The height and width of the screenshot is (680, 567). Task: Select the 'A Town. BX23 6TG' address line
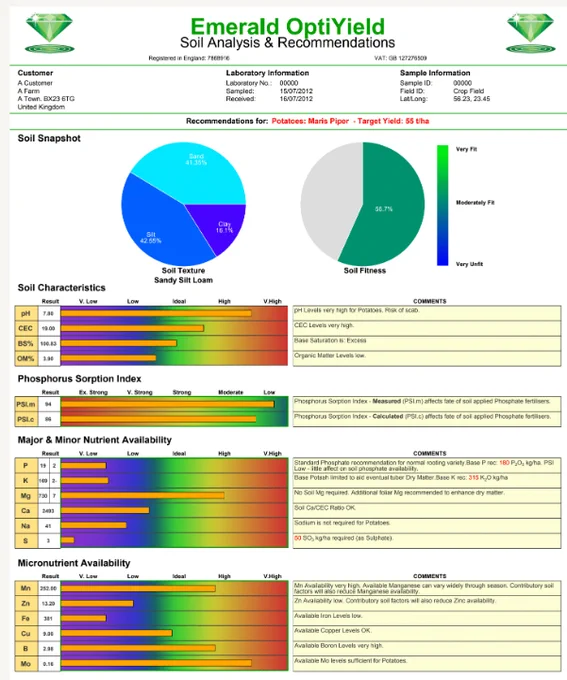coord(46,99)
